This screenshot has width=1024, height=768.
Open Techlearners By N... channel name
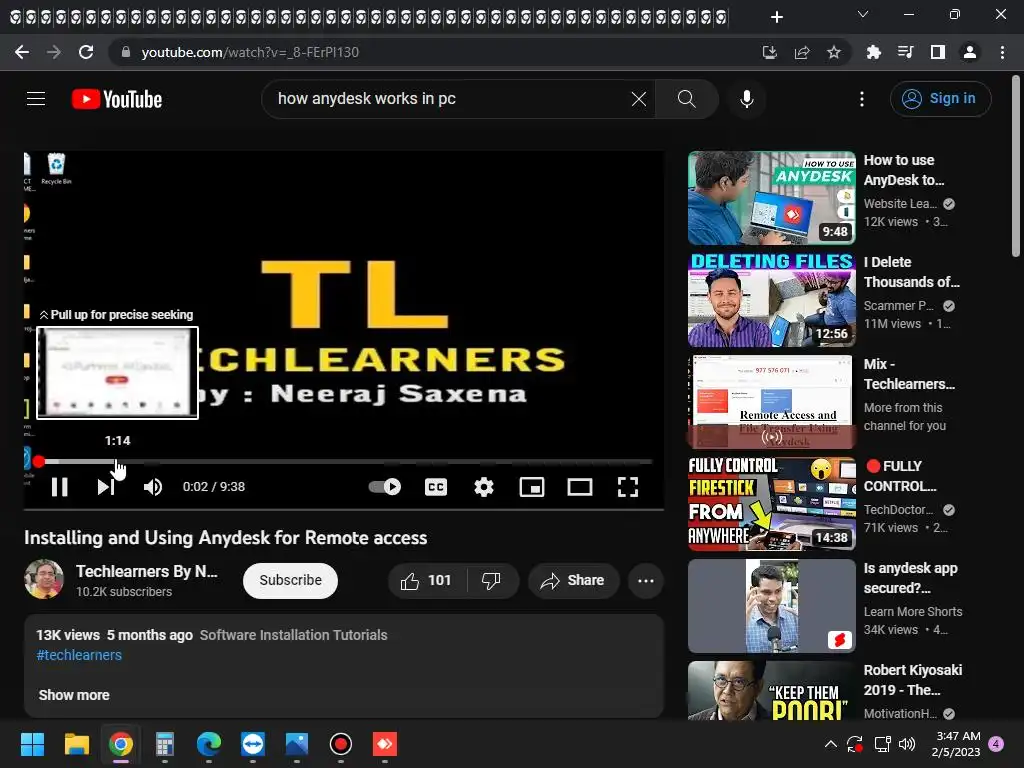point(147,571)
